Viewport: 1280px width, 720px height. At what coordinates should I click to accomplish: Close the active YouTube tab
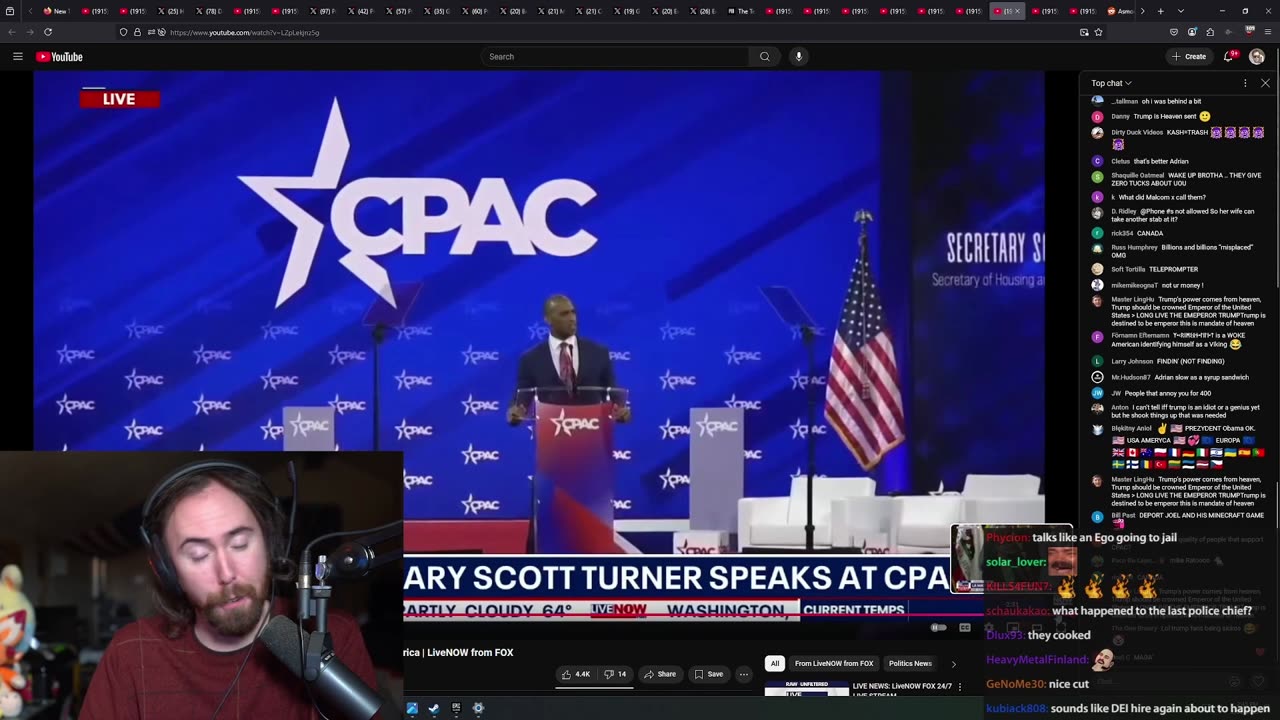(x=1018, y=11)
